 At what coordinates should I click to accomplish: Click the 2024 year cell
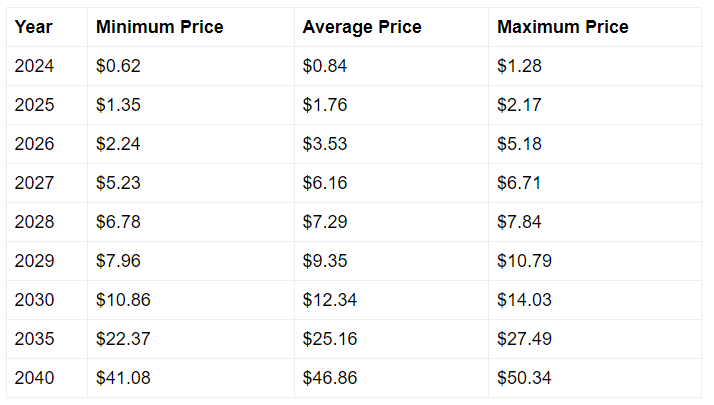[x=33, y=66]
